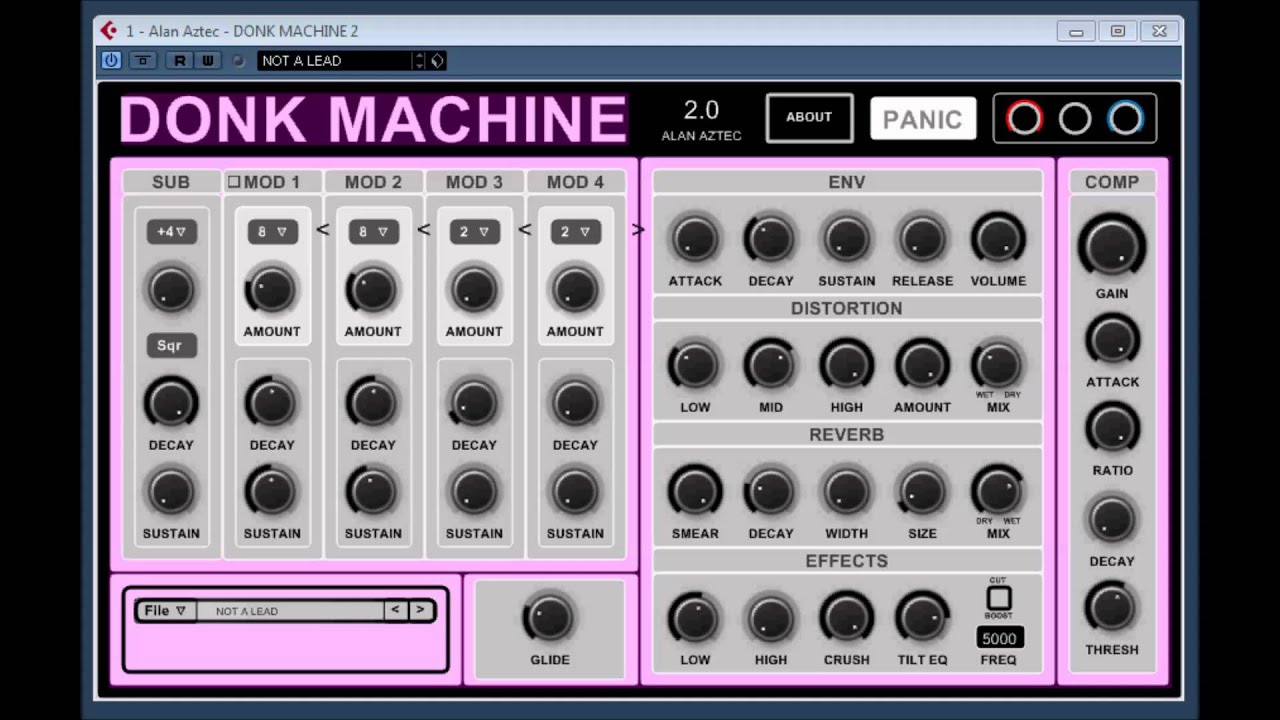Click the MOD 2 AMOUNT knob
Screen dimensions: 1280x720
(x=373, y=289)
